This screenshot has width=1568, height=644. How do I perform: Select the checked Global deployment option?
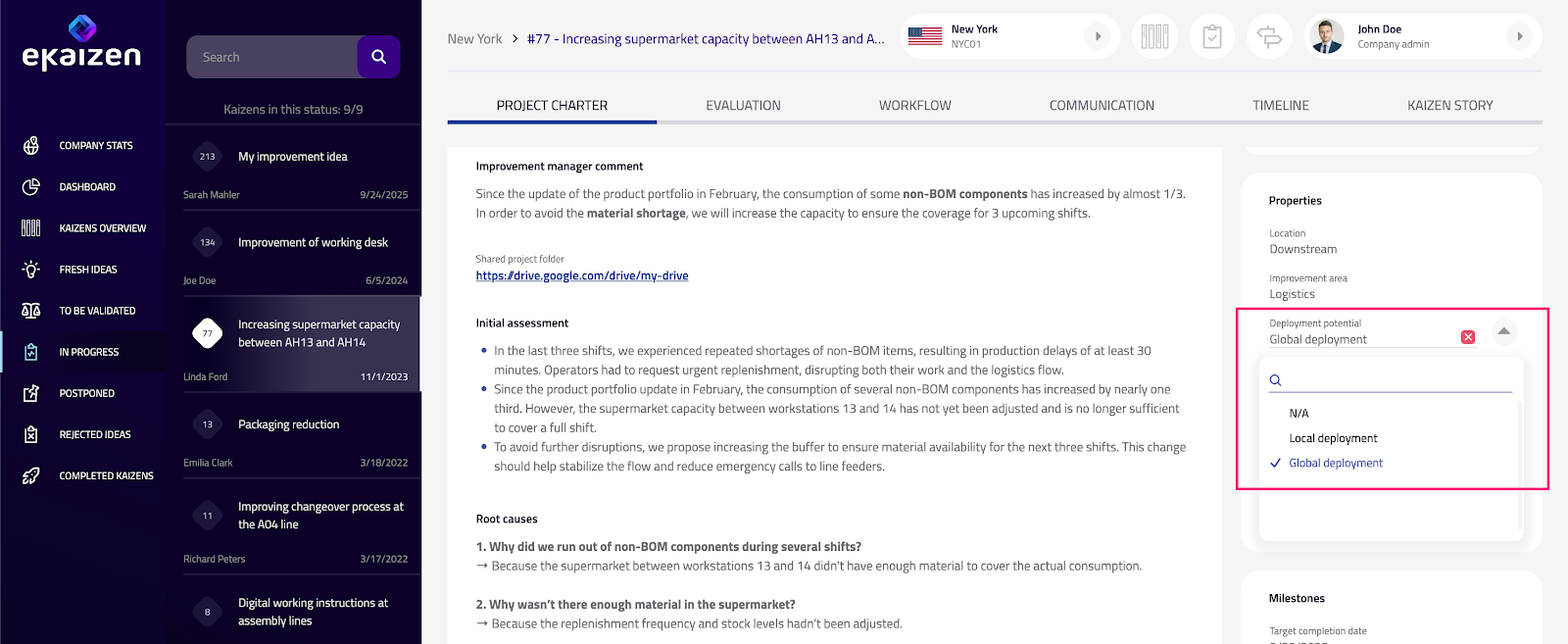click(x=1336, y=463)
